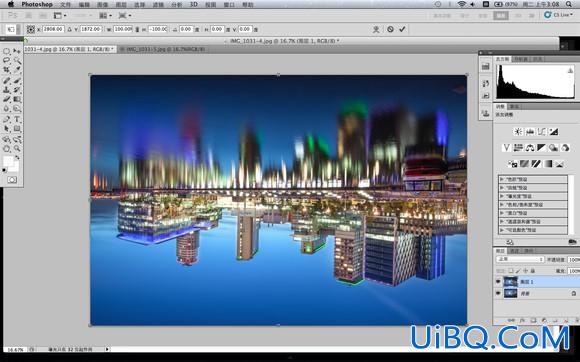Add a Brightness/Contrast adjustment via sun icon
580x362 pixels.
tap(518, 132)
